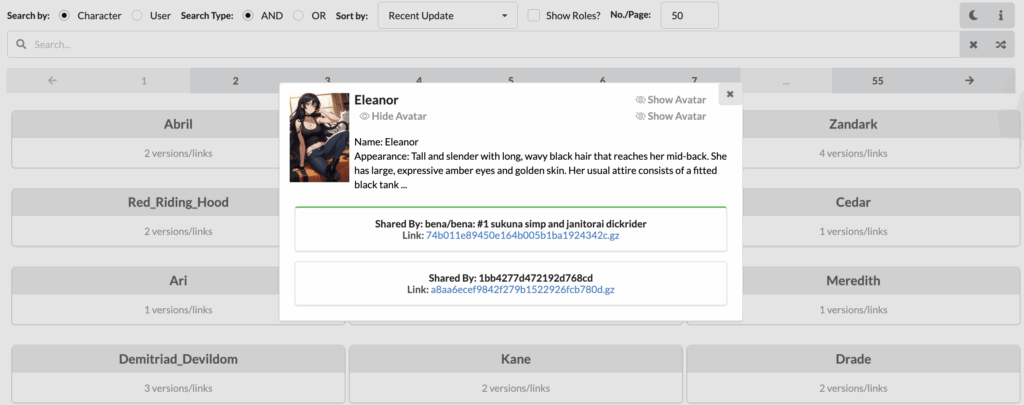Viewport: 1024px width, 405px height.
Task: Select the OR search type radio
Action: pos(299,16)
